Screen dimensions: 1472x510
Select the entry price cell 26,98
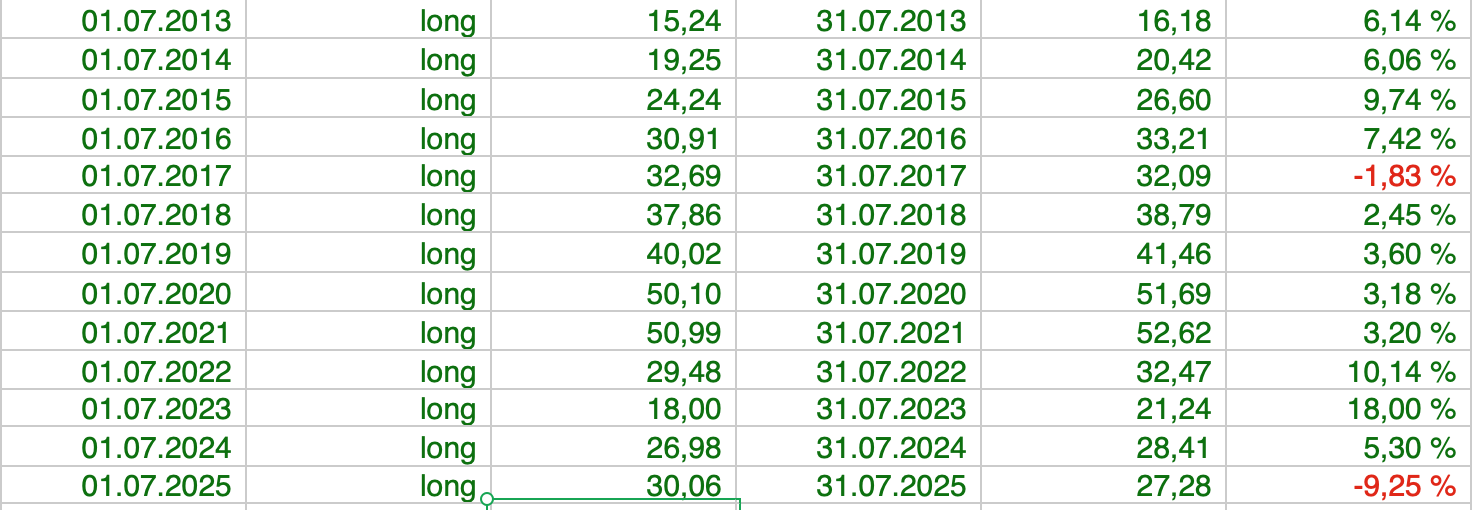click(684, 447)
